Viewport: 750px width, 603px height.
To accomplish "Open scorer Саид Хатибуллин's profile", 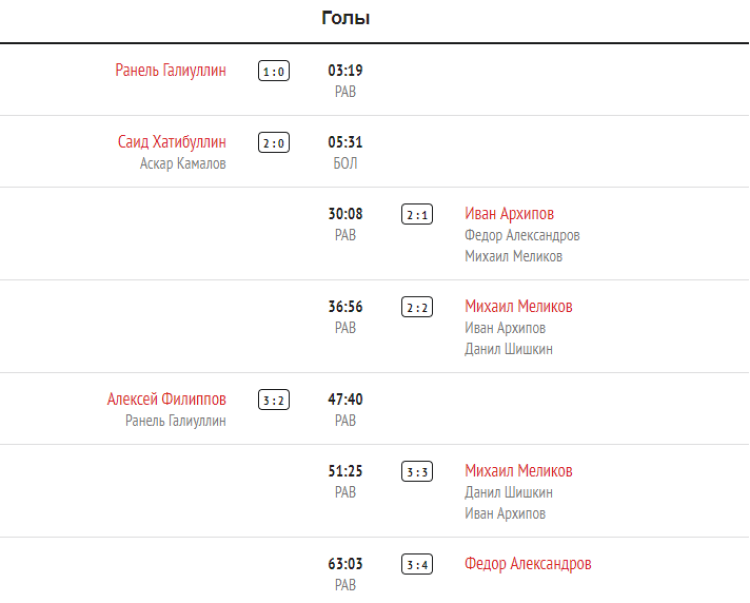I will point(172,143).
